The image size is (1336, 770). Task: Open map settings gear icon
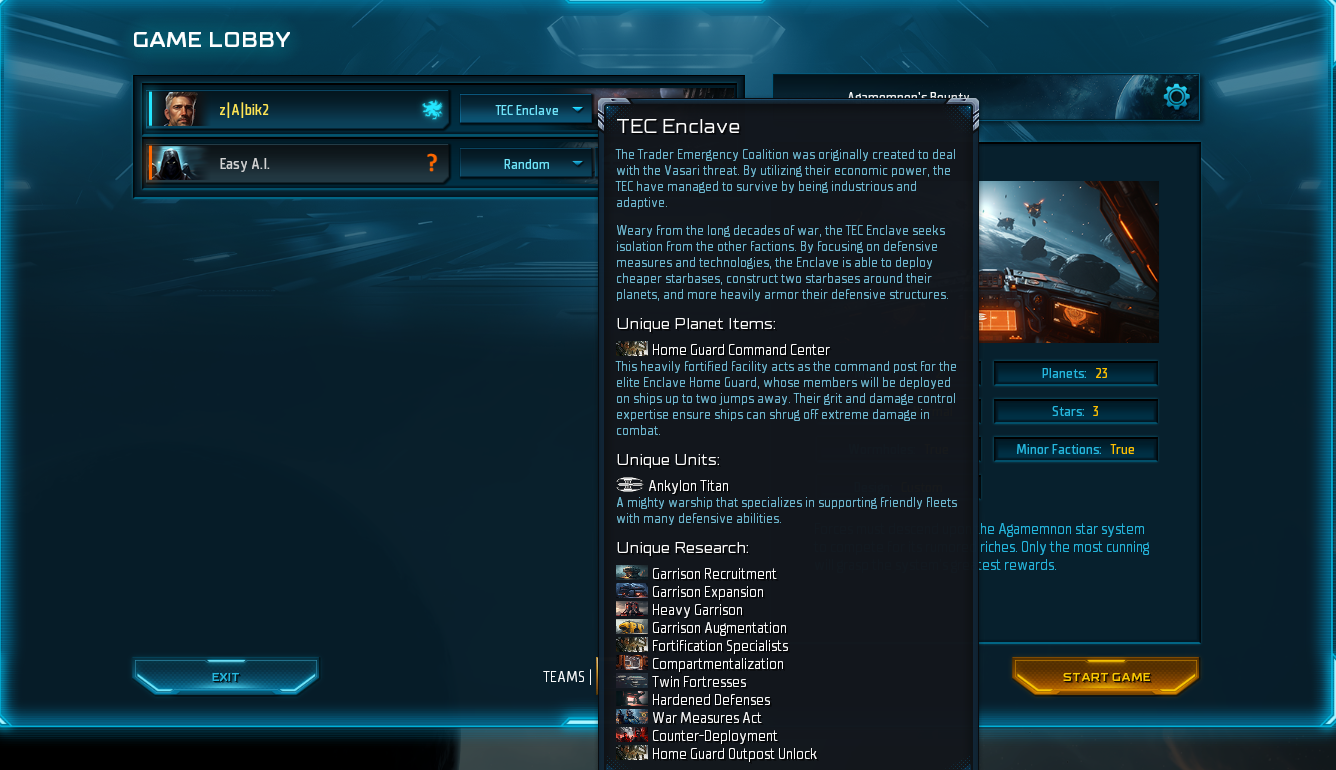[1176, 96]
